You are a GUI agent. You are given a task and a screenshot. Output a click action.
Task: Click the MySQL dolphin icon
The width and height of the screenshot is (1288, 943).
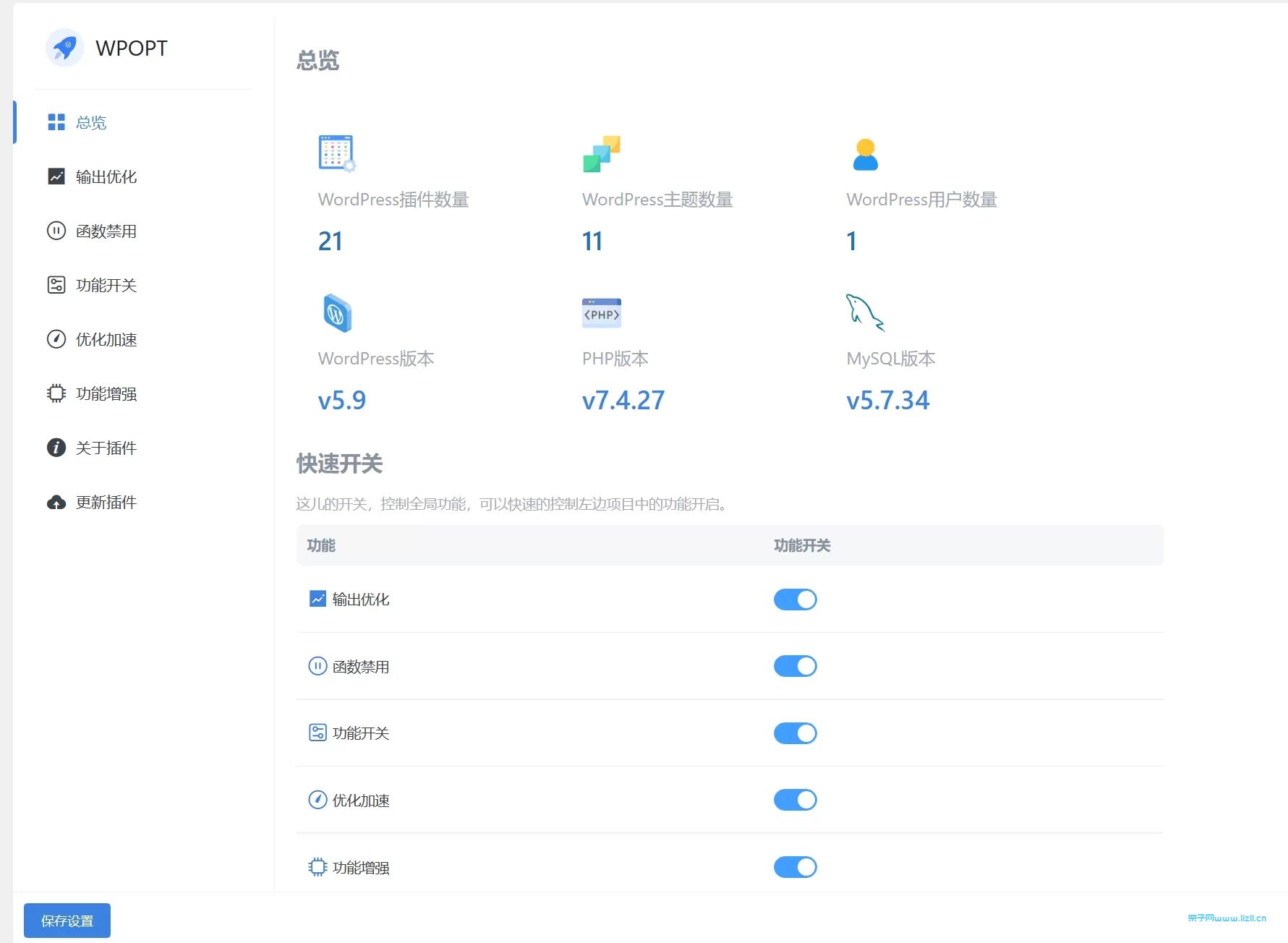tap(865, 313)
